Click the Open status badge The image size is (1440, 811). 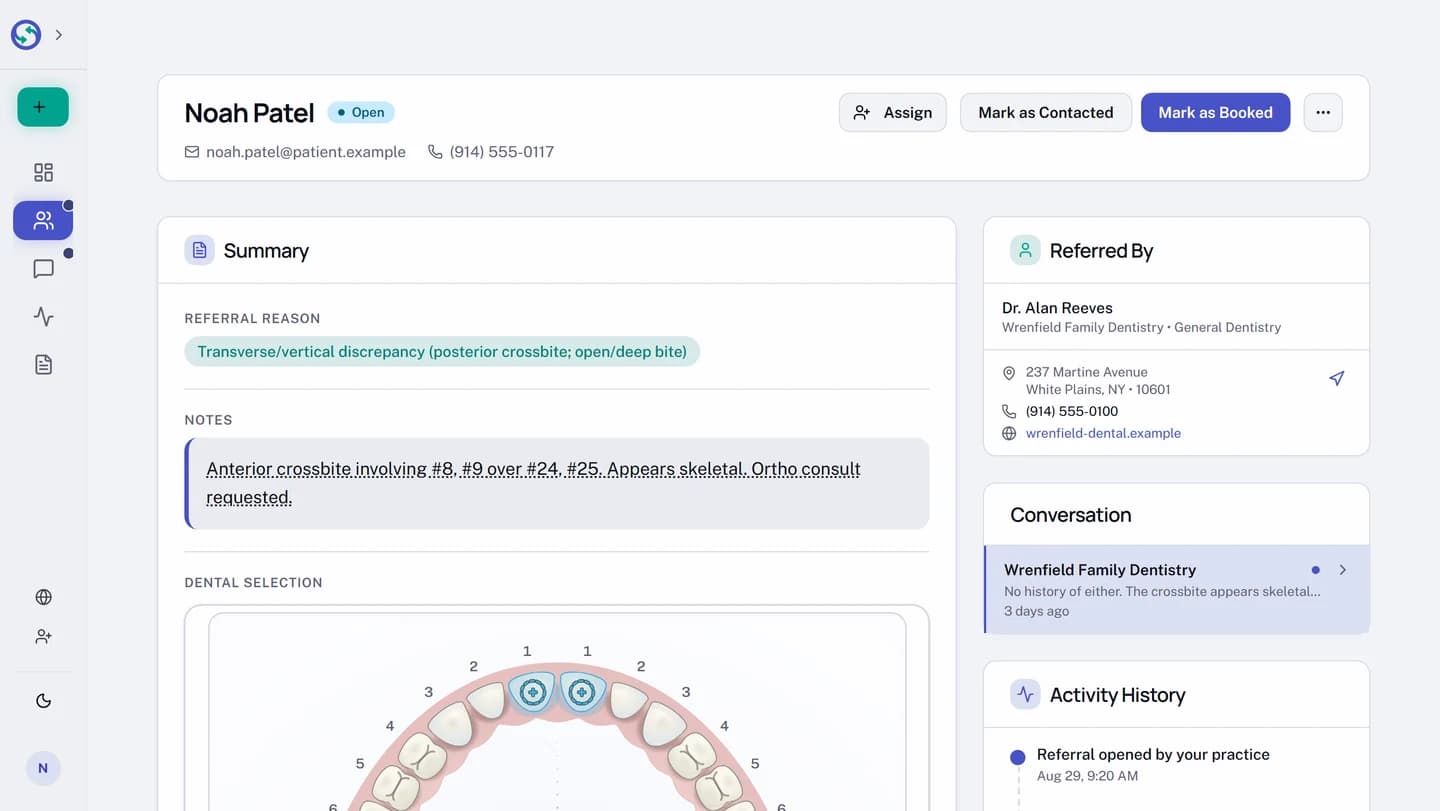(x=361, y=113)
